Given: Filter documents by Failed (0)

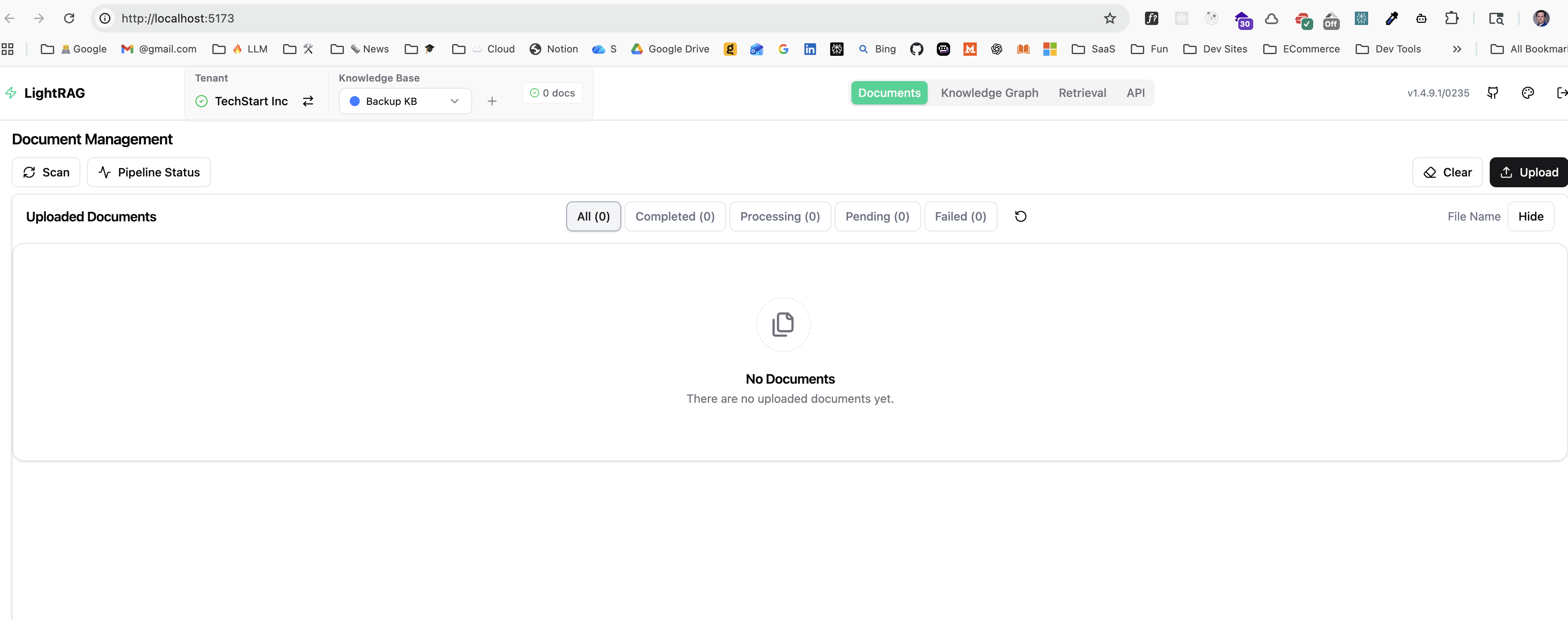Looking at the screenshot, I should click(960, 216).
